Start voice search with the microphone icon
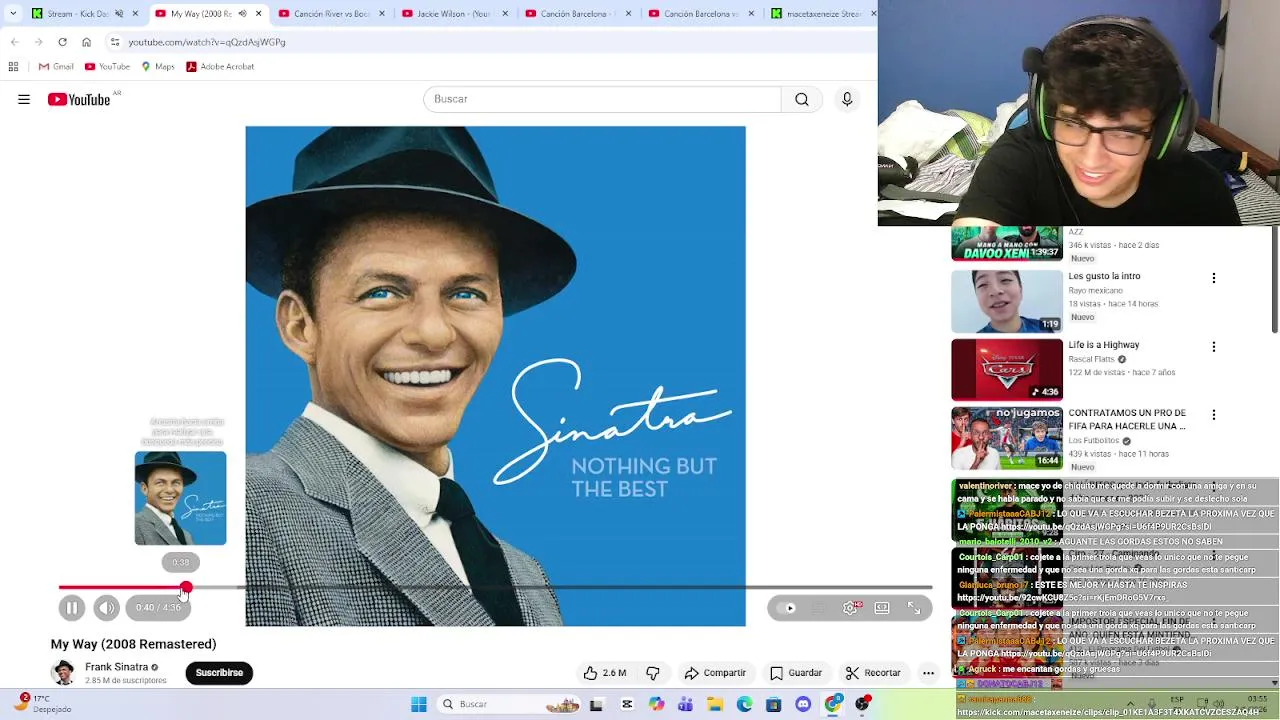 (847, 99)
